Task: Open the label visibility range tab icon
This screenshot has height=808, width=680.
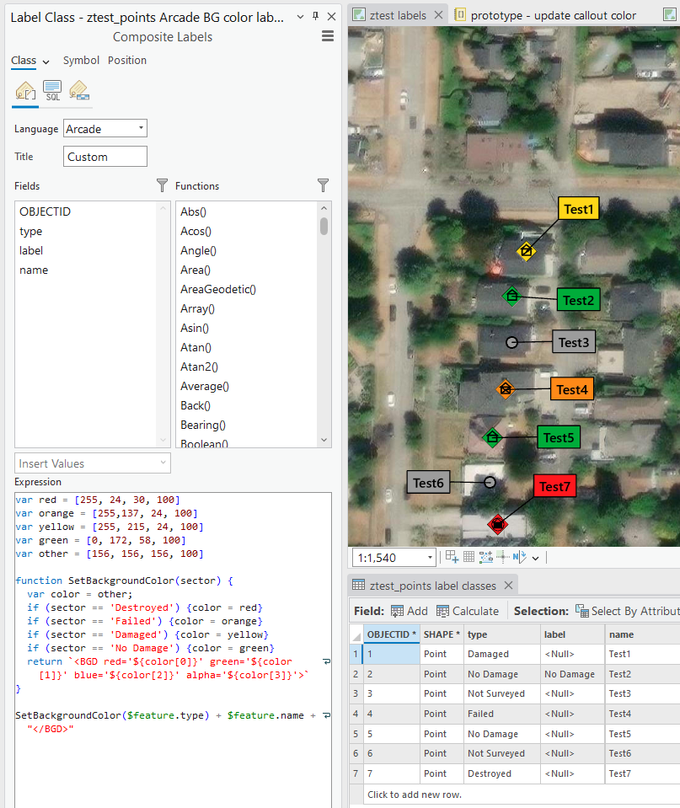Action: coord(79,91)
